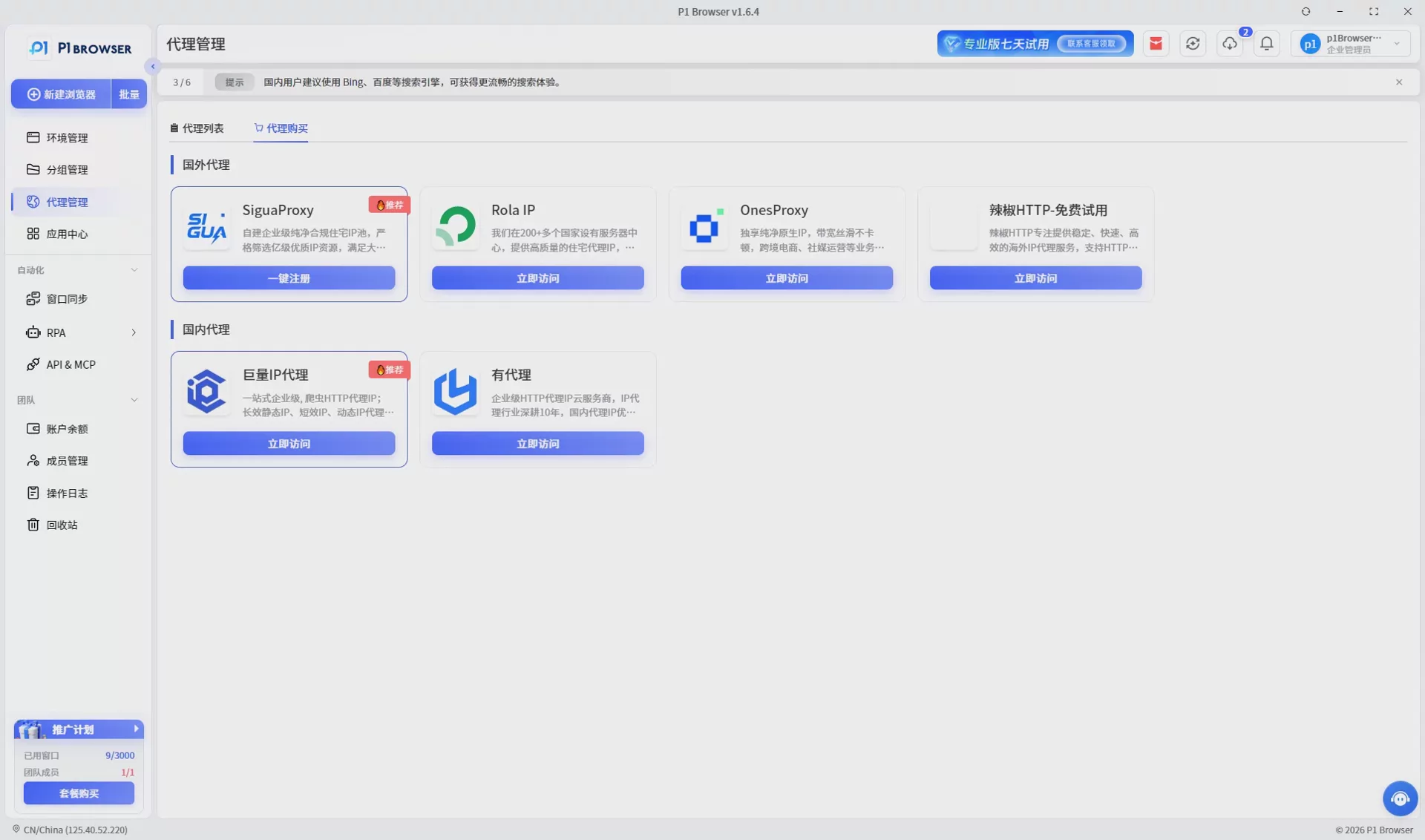Open the customer service chat bubble

(1400, 798)
